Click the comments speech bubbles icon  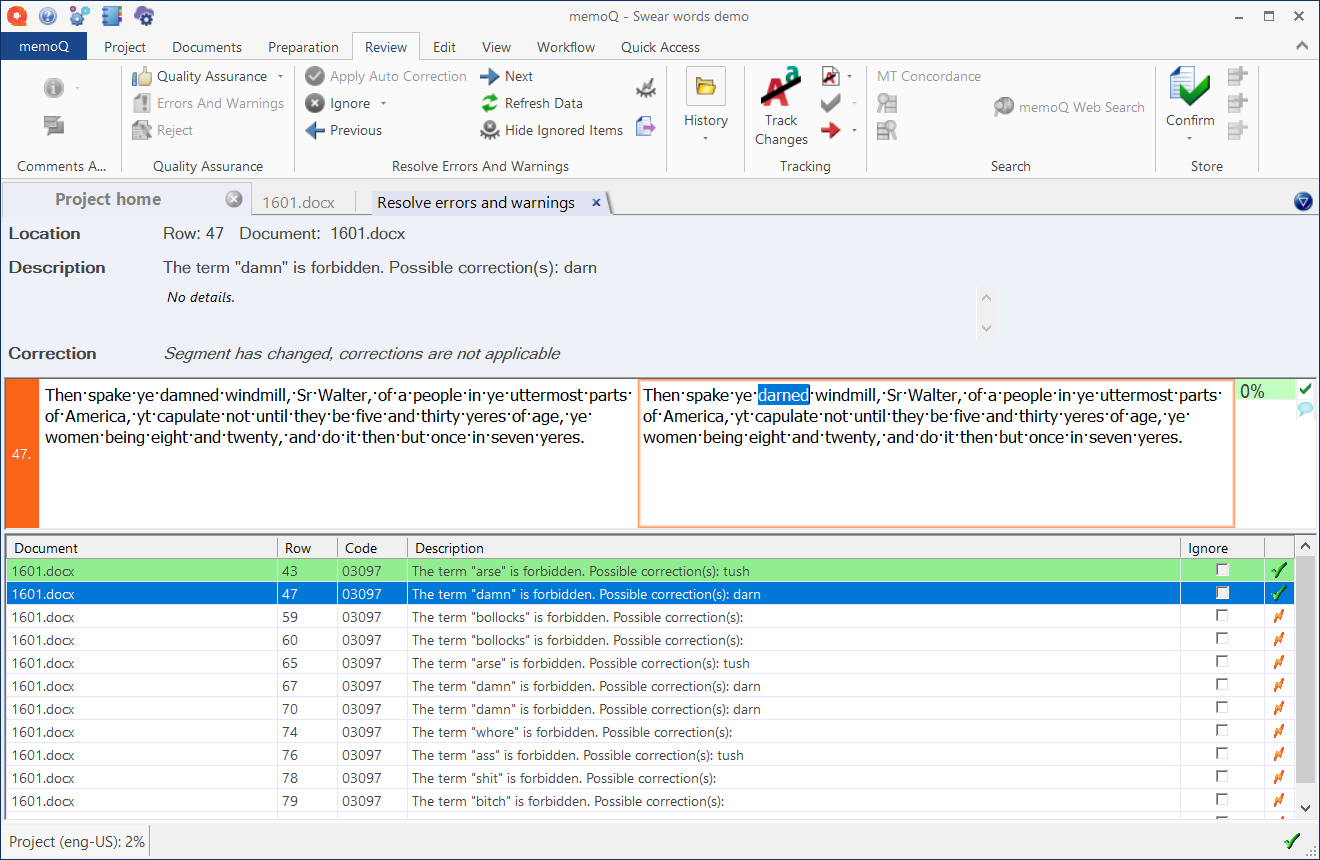point(54,125)
